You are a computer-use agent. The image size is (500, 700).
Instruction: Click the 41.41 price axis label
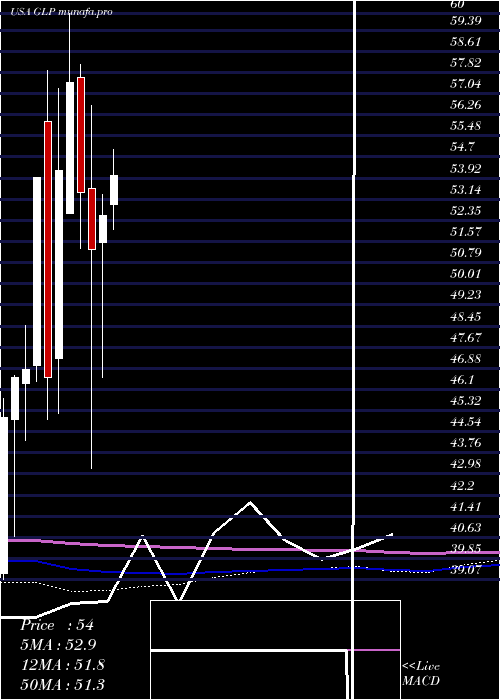tap(466, 507)
